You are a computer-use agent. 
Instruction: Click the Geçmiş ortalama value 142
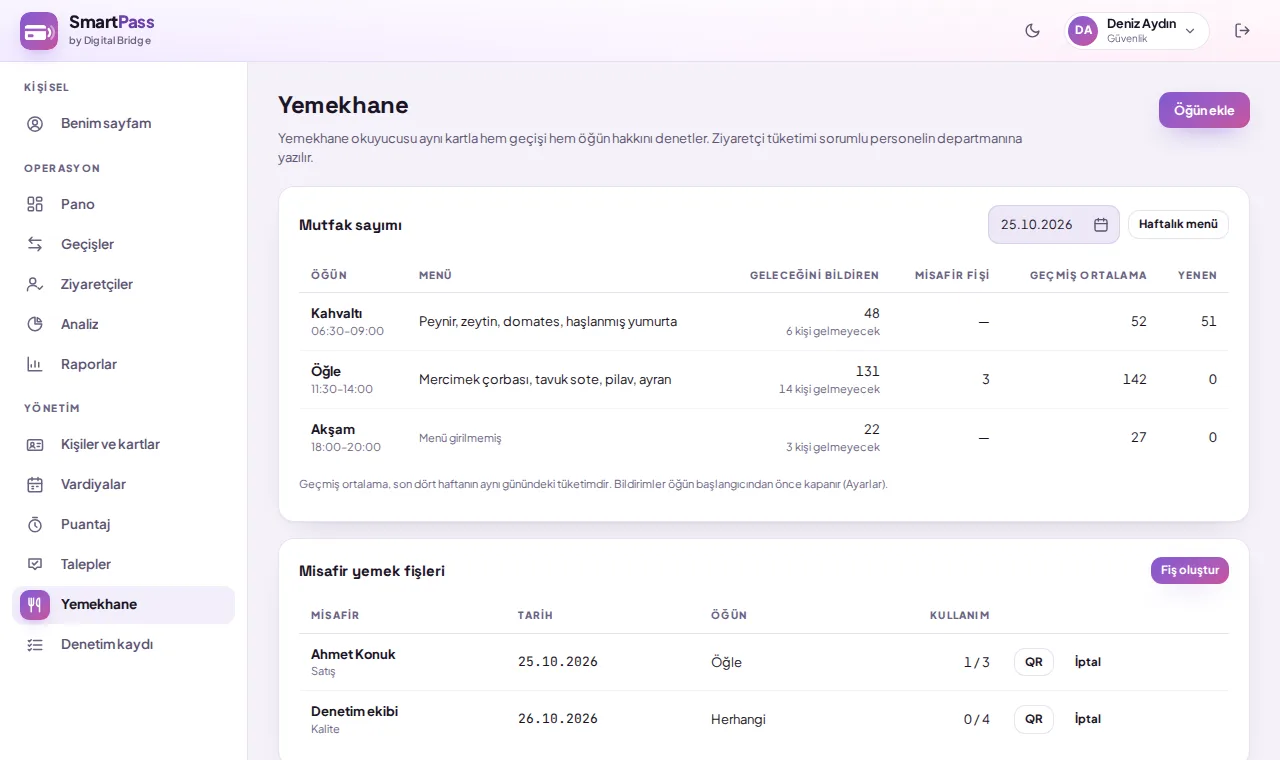[x=1135, y=379]
